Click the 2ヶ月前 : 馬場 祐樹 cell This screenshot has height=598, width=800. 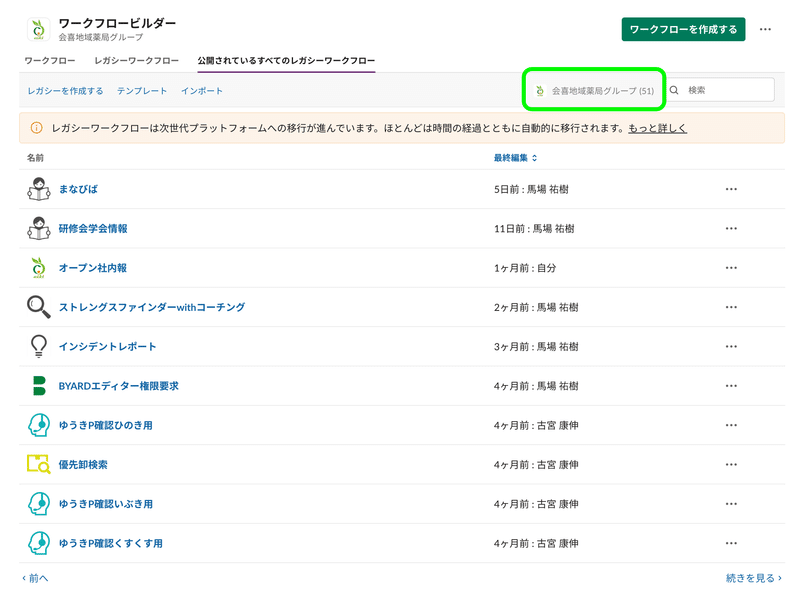pos(536,307)
